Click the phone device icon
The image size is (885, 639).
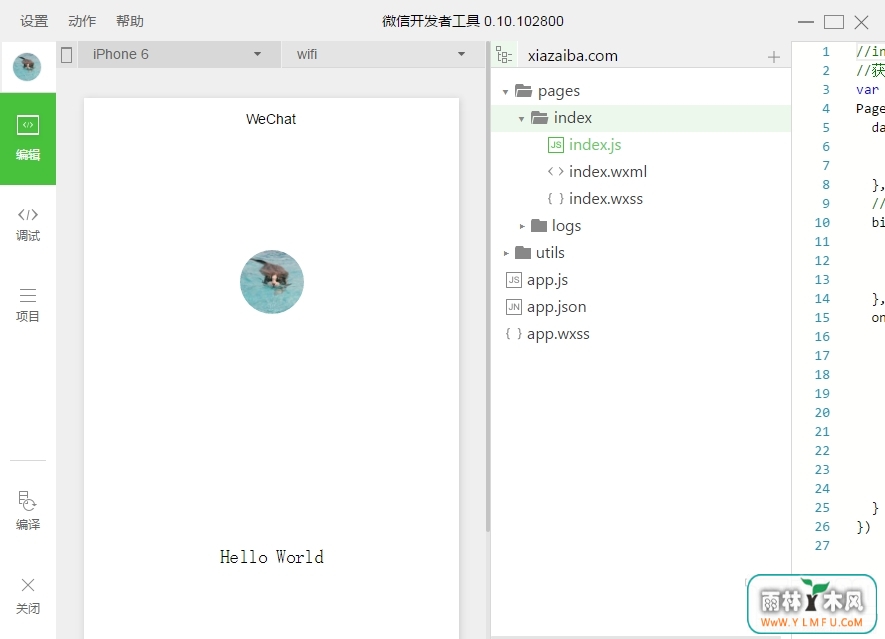pyautogui.click(x=67, y=55)
